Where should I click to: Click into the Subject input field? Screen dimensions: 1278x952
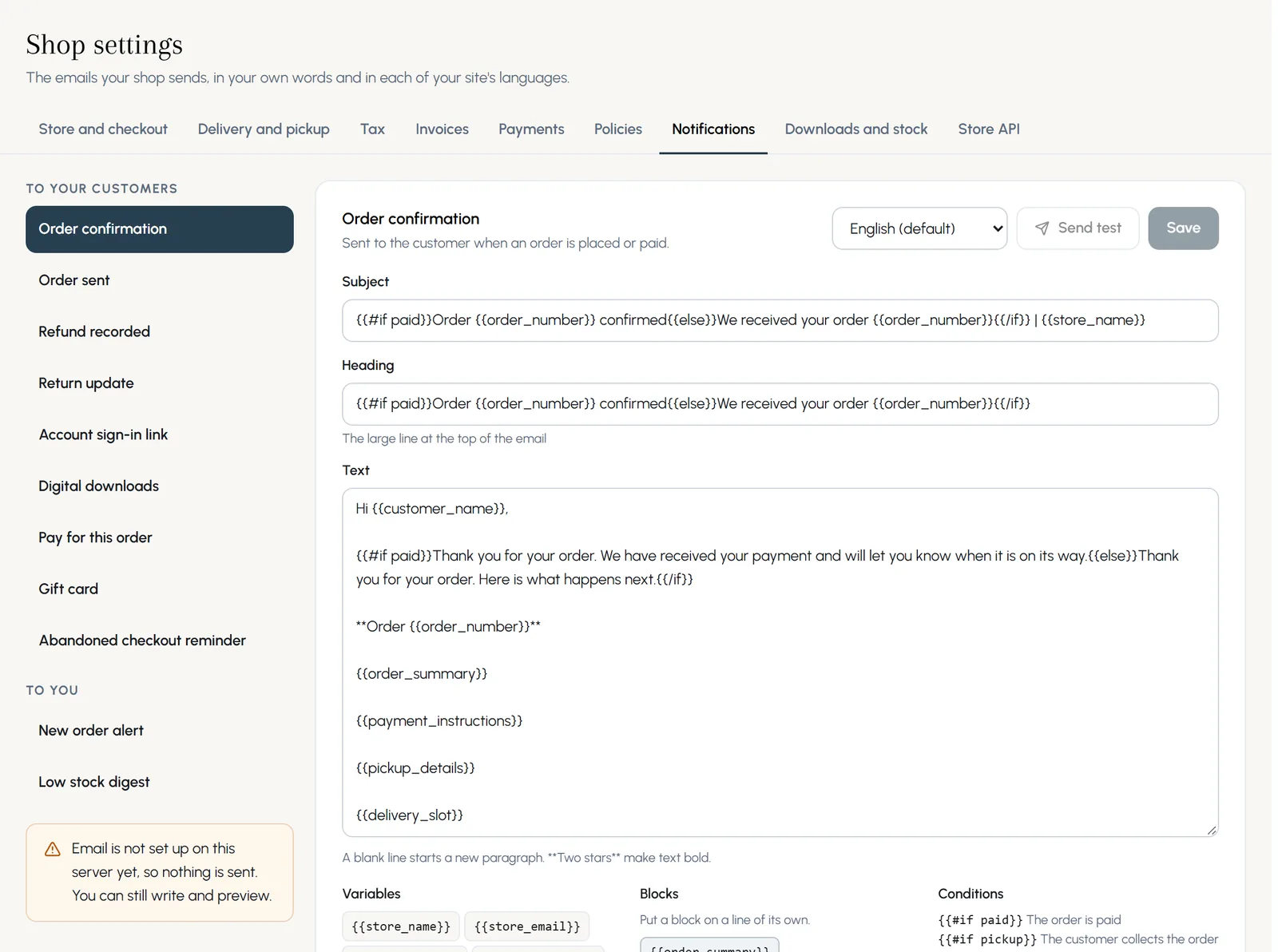(x=780, y=320)
